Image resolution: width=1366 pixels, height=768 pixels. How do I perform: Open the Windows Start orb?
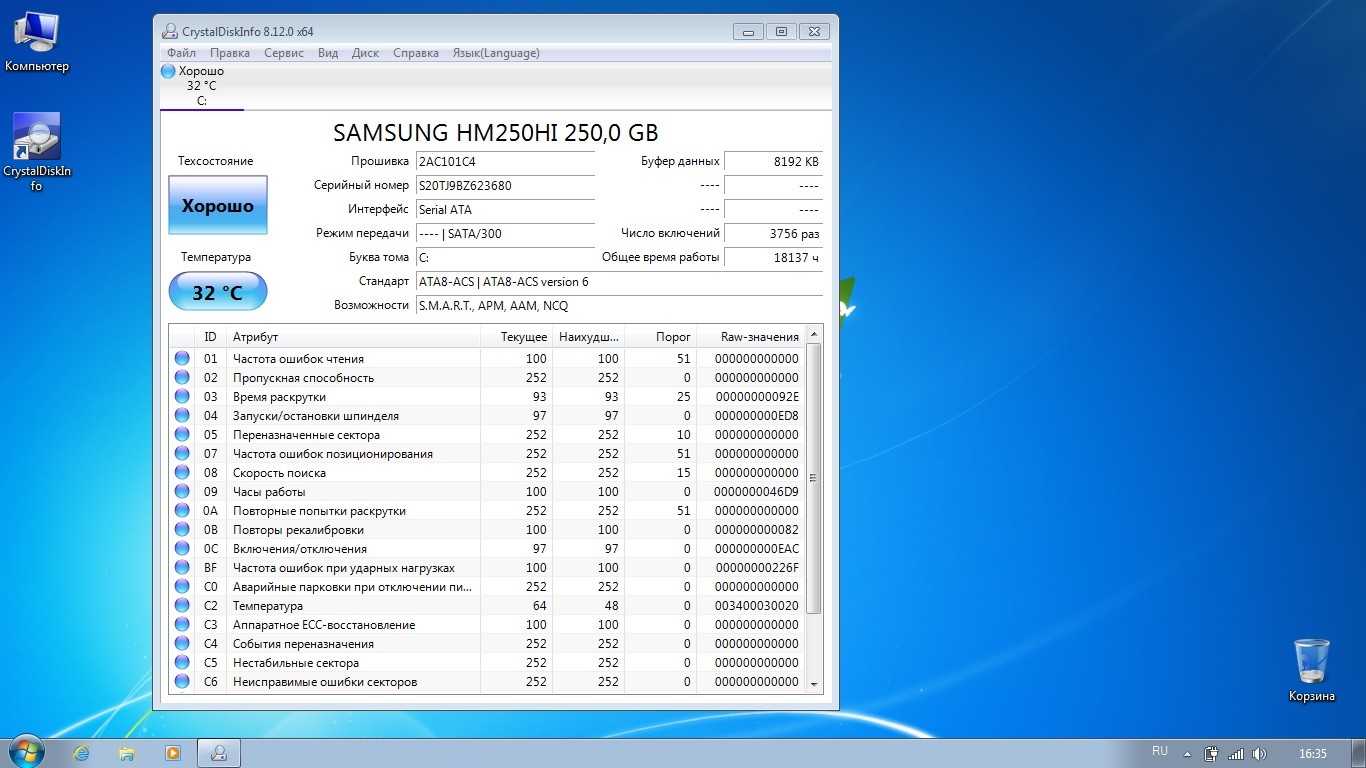pos(25,752)
